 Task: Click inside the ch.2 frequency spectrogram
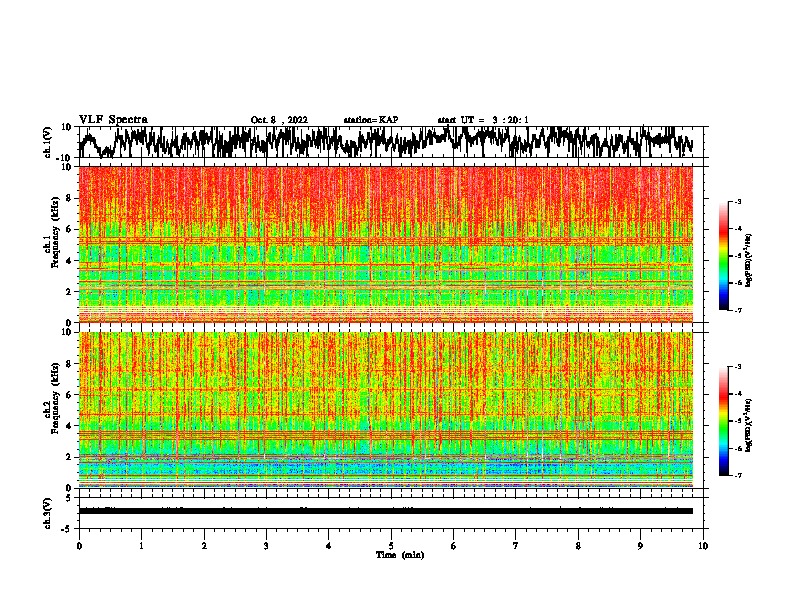coord(386,410)
